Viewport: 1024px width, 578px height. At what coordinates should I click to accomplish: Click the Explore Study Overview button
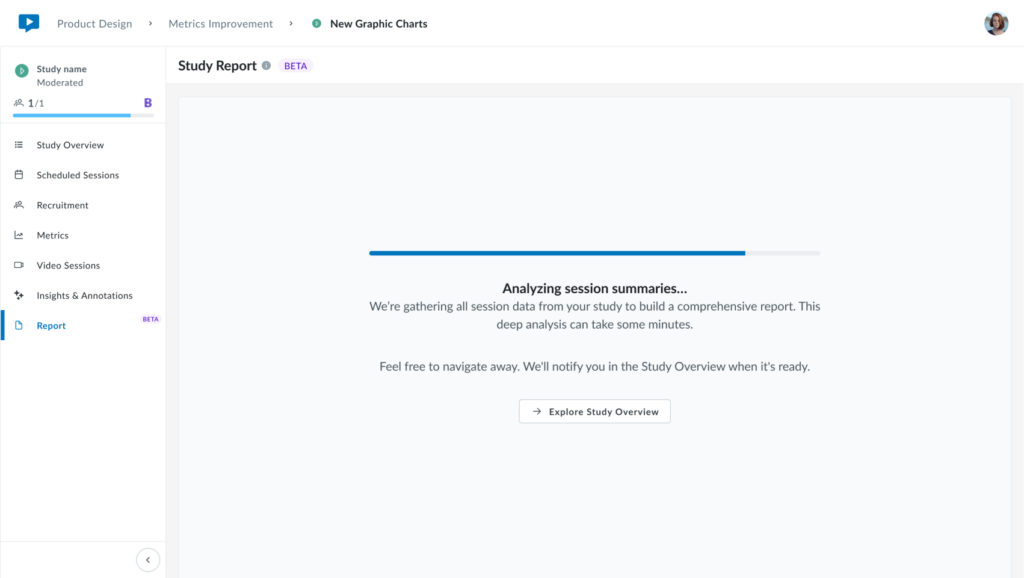(x=595, y=411)
